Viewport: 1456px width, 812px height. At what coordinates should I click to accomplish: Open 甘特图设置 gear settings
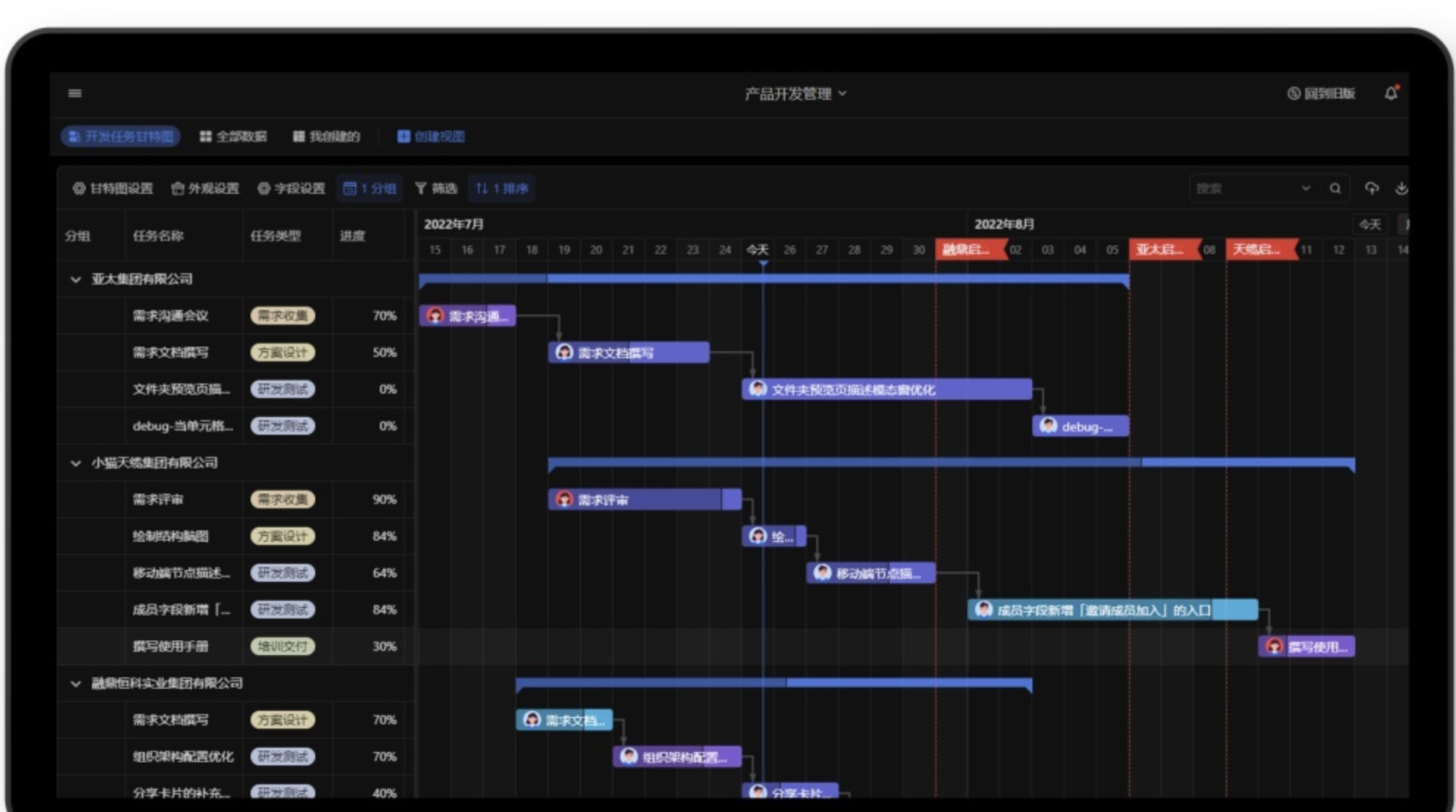pos(112,189)
